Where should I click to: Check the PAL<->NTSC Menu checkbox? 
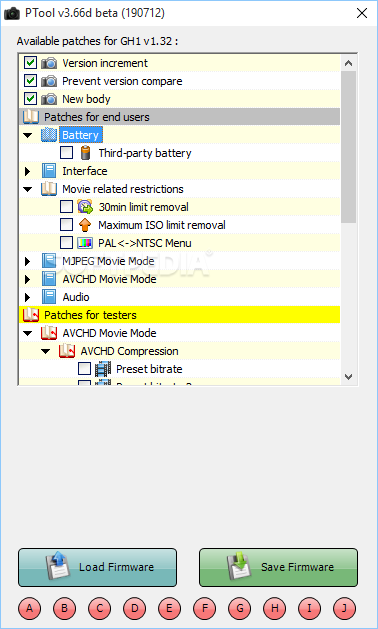point(67,243)
